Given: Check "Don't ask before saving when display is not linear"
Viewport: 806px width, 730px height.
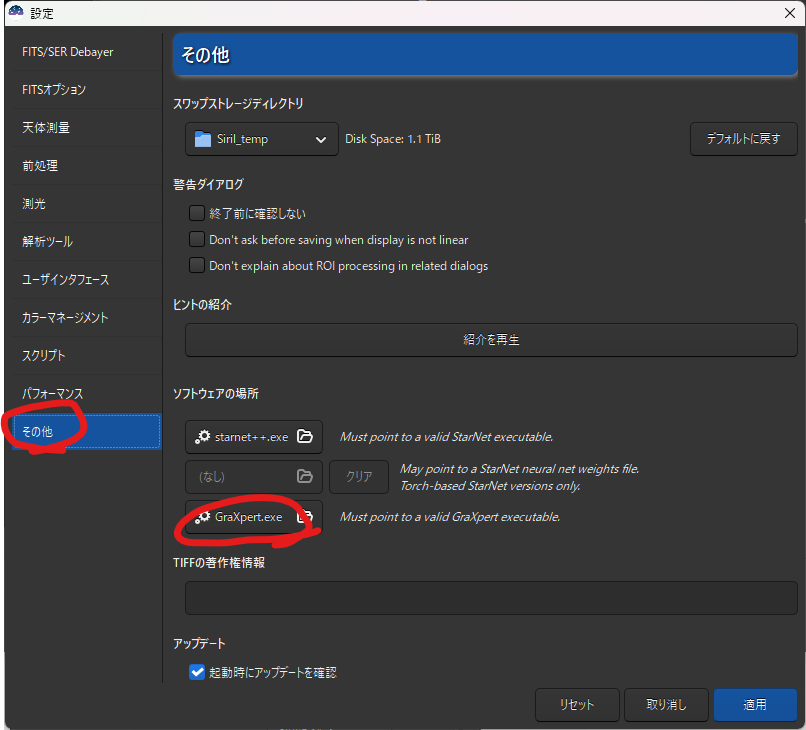Looking at the screenshot, I should point(197,239).
